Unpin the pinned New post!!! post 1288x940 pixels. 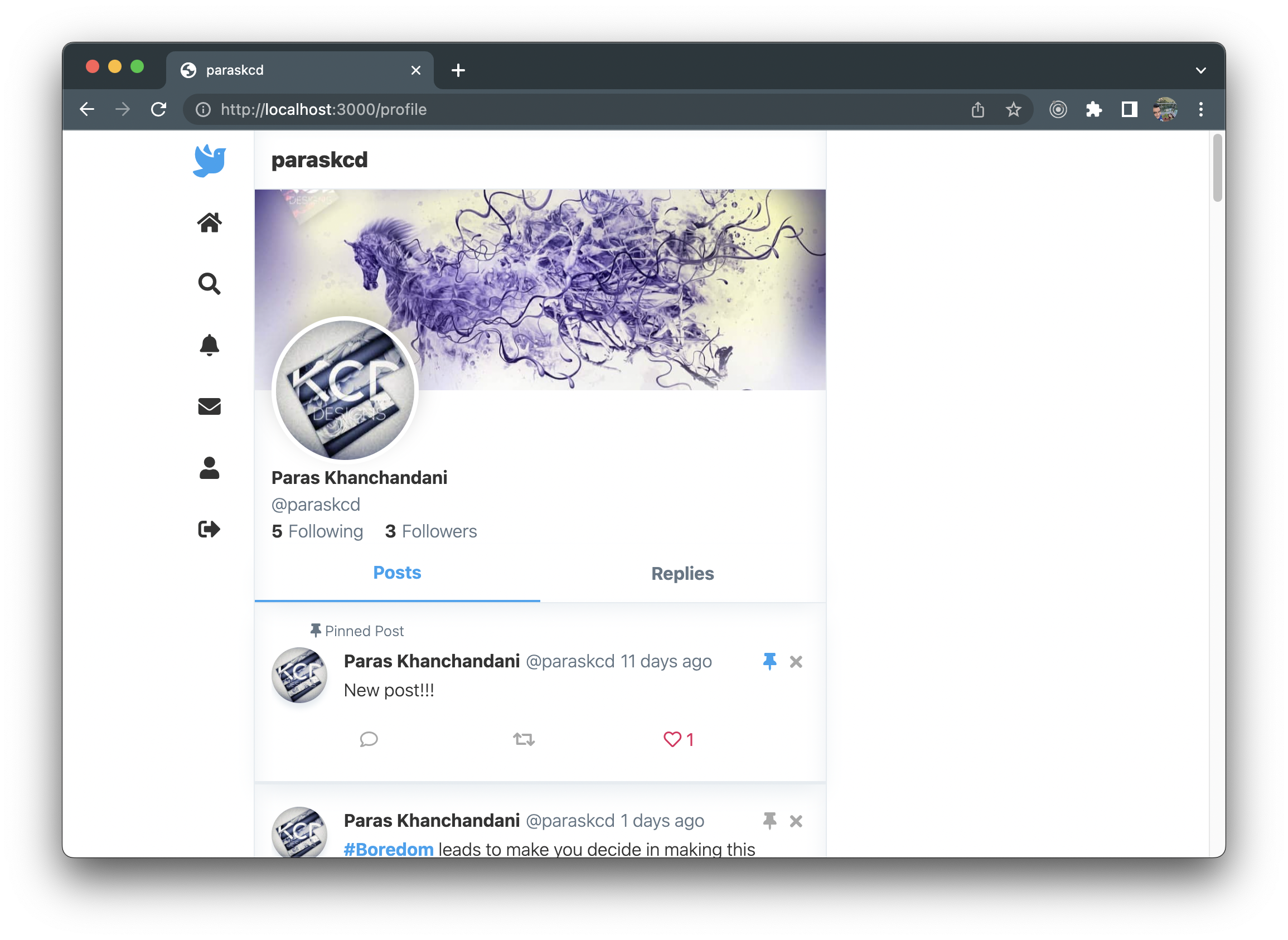tap(769, 661)
